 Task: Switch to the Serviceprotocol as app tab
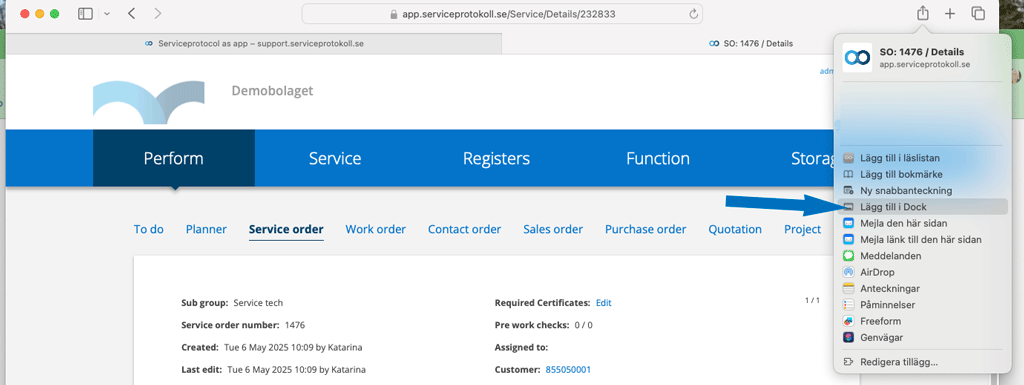(254, 44)
